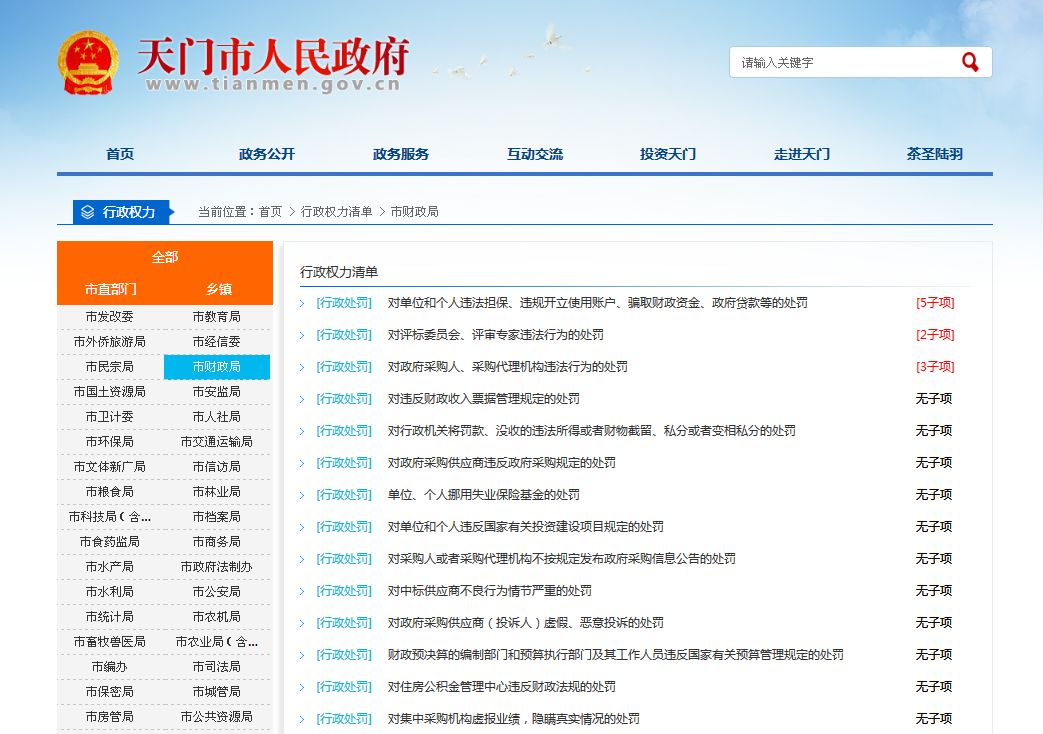Click the arrow before 对违反财政收入票据管理规定的处罚

[302, 399]
